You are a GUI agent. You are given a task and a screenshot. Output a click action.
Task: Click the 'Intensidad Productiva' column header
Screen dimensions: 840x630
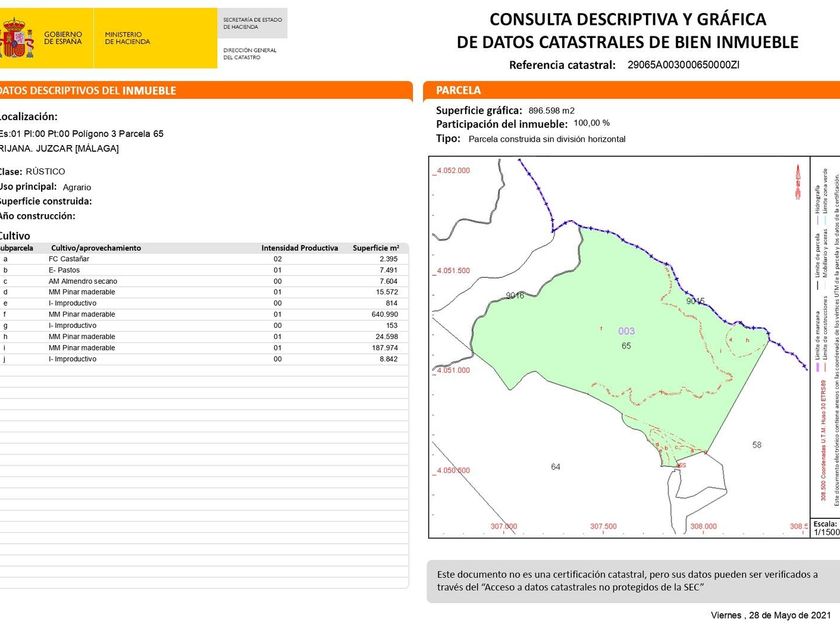click(x=299, y=248)
